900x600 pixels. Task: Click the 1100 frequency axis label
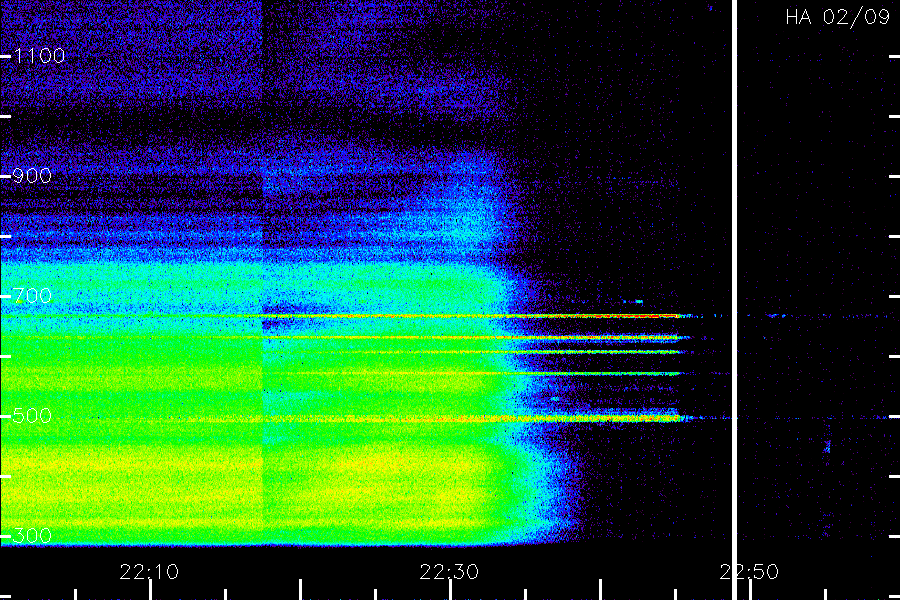click(x=39, y=56)
